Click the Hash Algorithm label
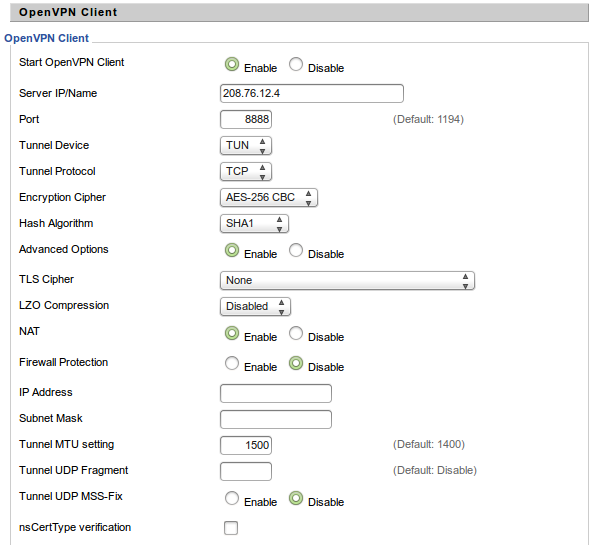 pos(56,223)
